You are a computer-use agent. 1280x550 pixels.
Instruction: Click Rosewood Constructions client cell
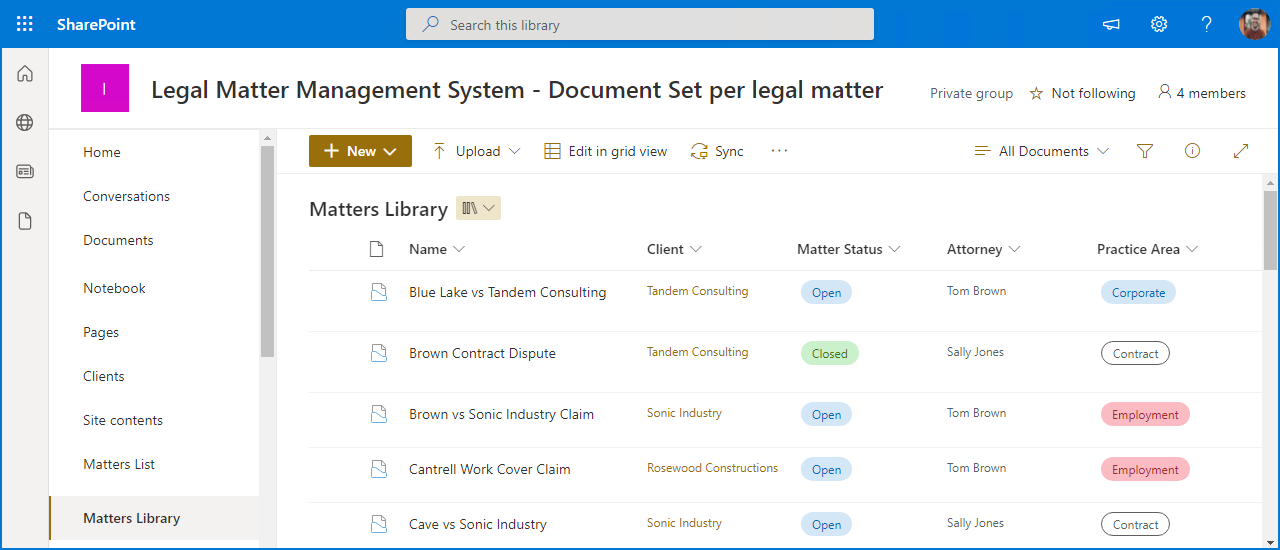tap(712, 468)
